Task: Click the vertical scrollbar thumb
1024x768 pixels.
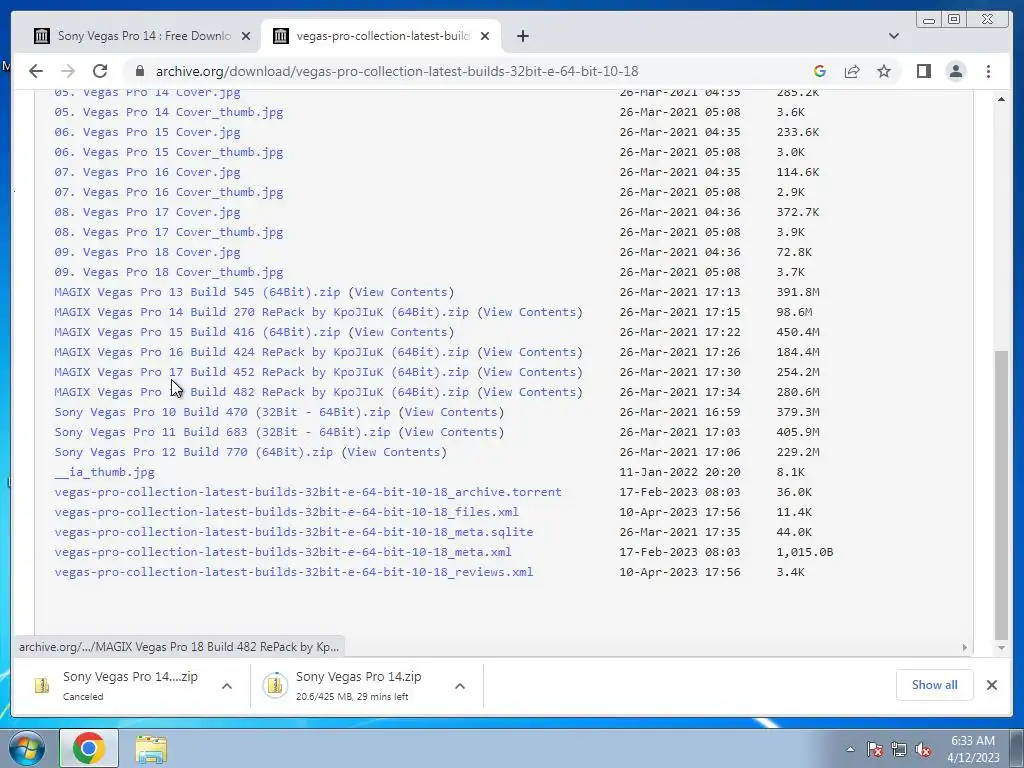Action: click(1001, 495)
